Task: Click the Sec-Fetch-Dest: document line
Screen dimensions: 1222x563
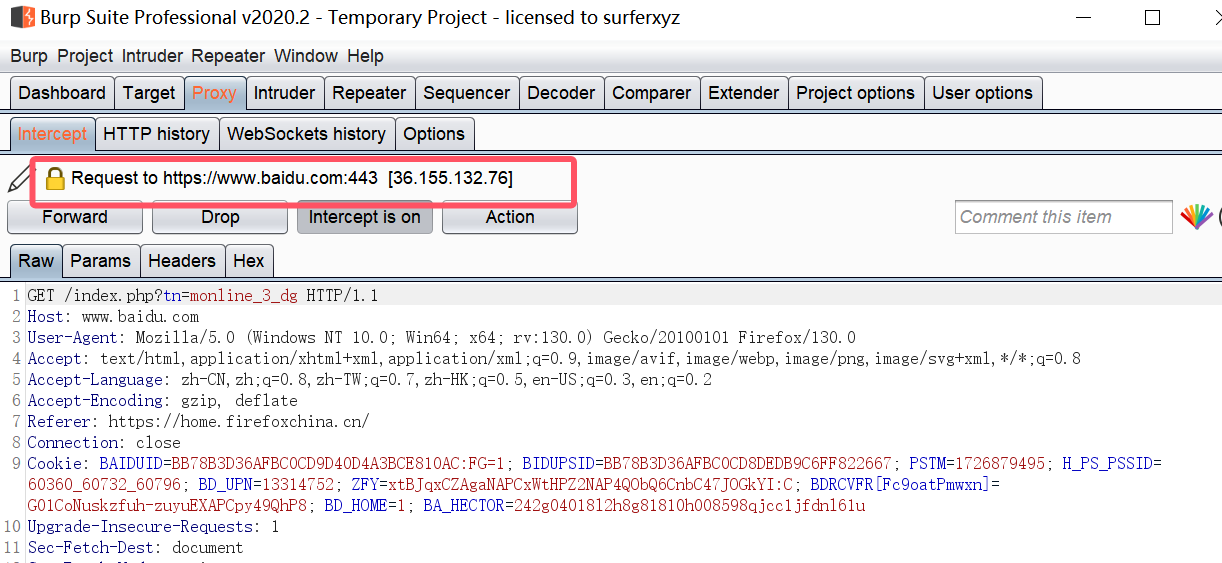Action: 135,548
